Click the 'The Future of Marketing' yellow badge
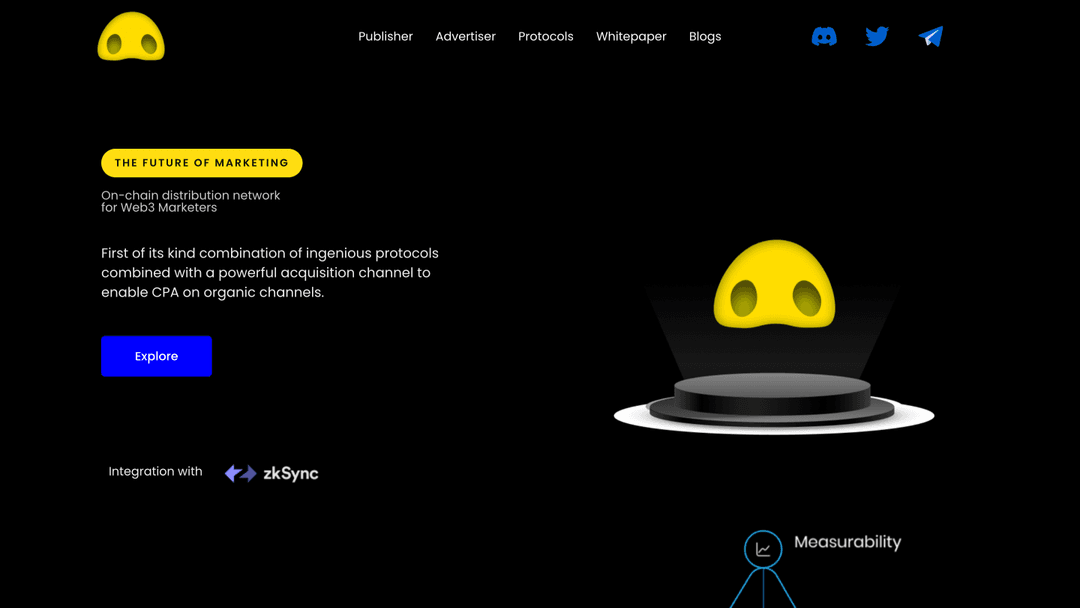Viewport: 1080px width, 608px height. click(202, 163)
